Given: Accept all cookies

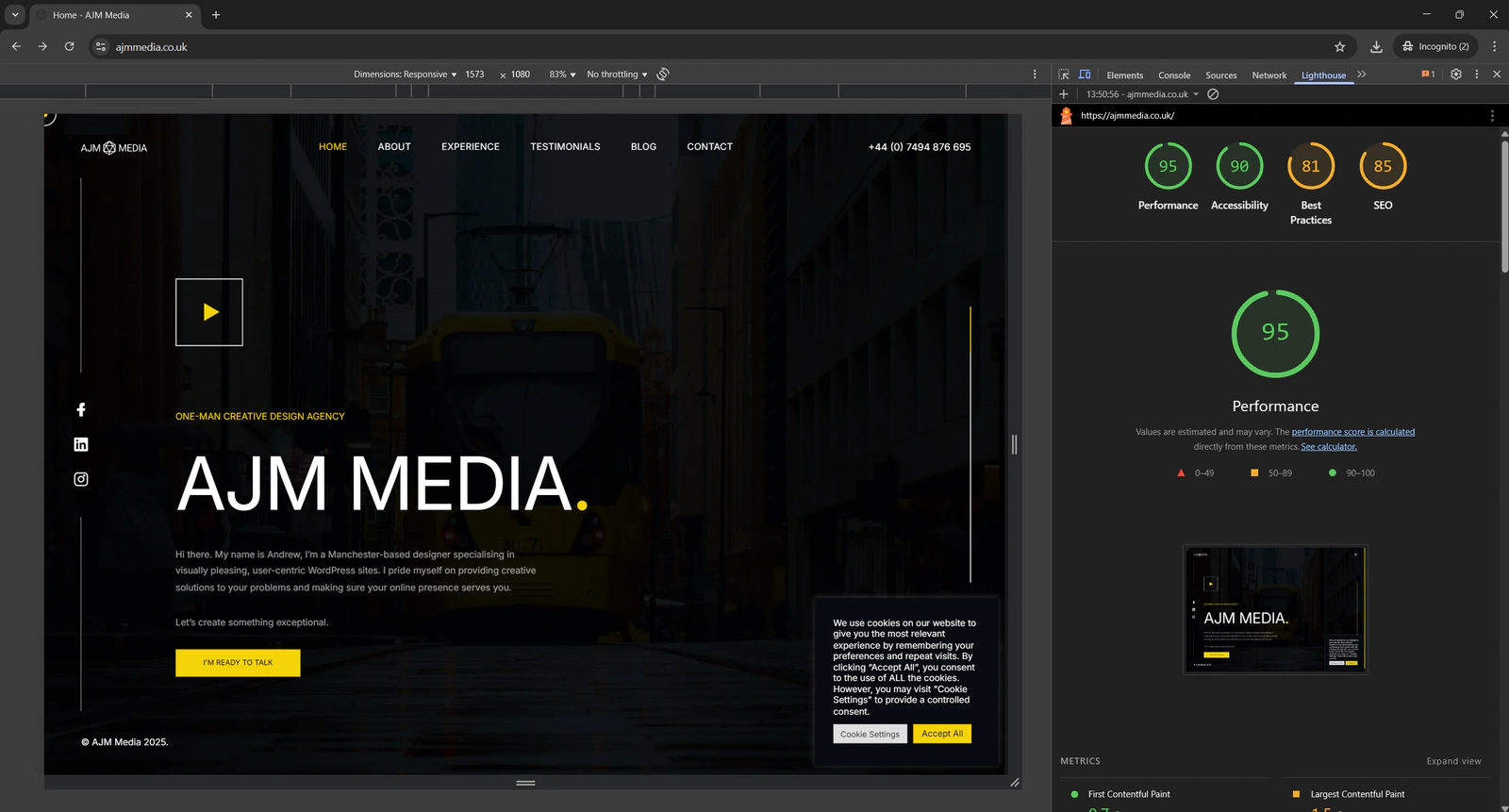Looking at the screenshot, I should [942, 734].
